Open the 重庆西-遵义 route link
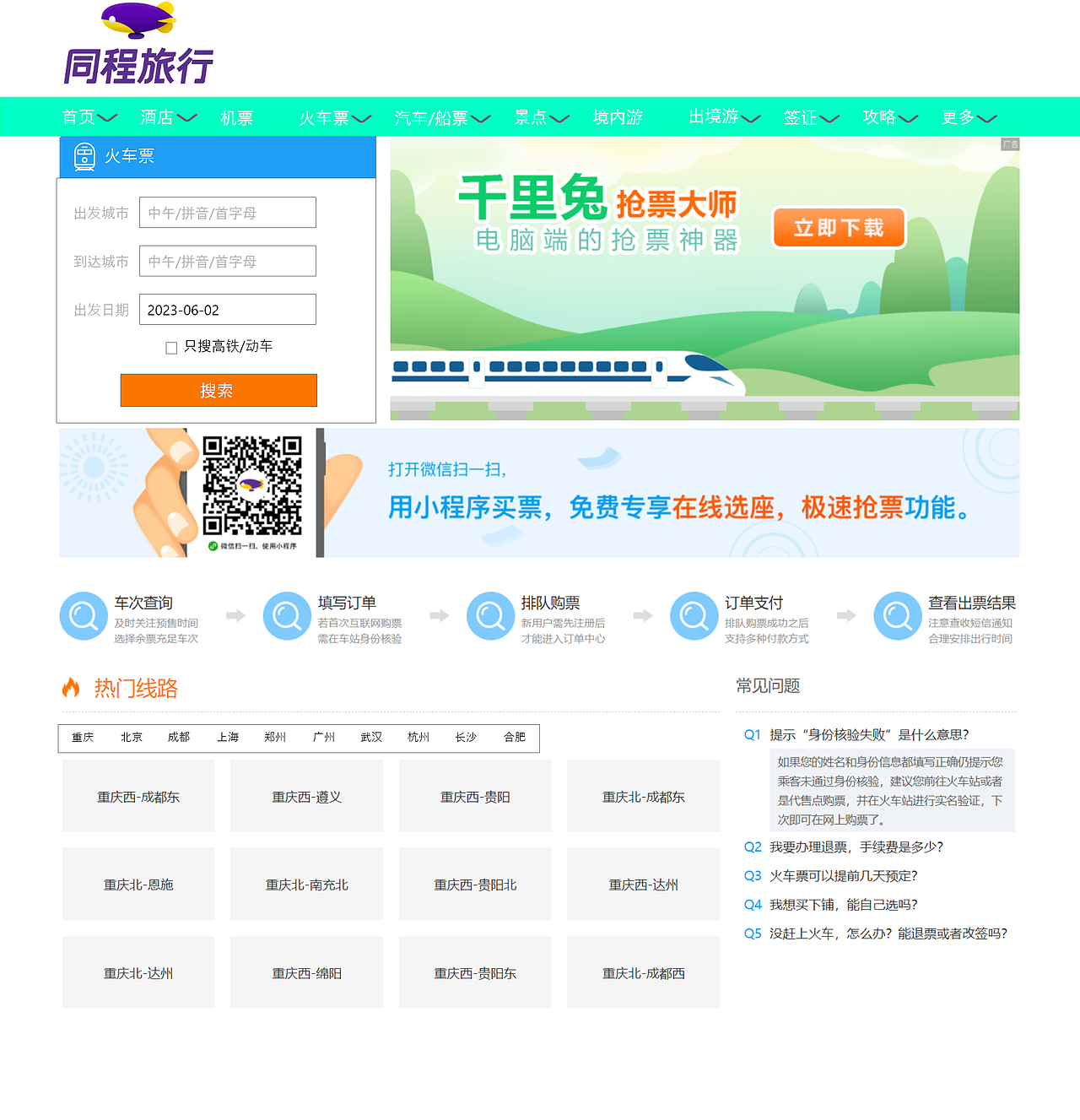Image resolution: width=1080 pixels, height=1120 pixels. [x=306, y=796]
